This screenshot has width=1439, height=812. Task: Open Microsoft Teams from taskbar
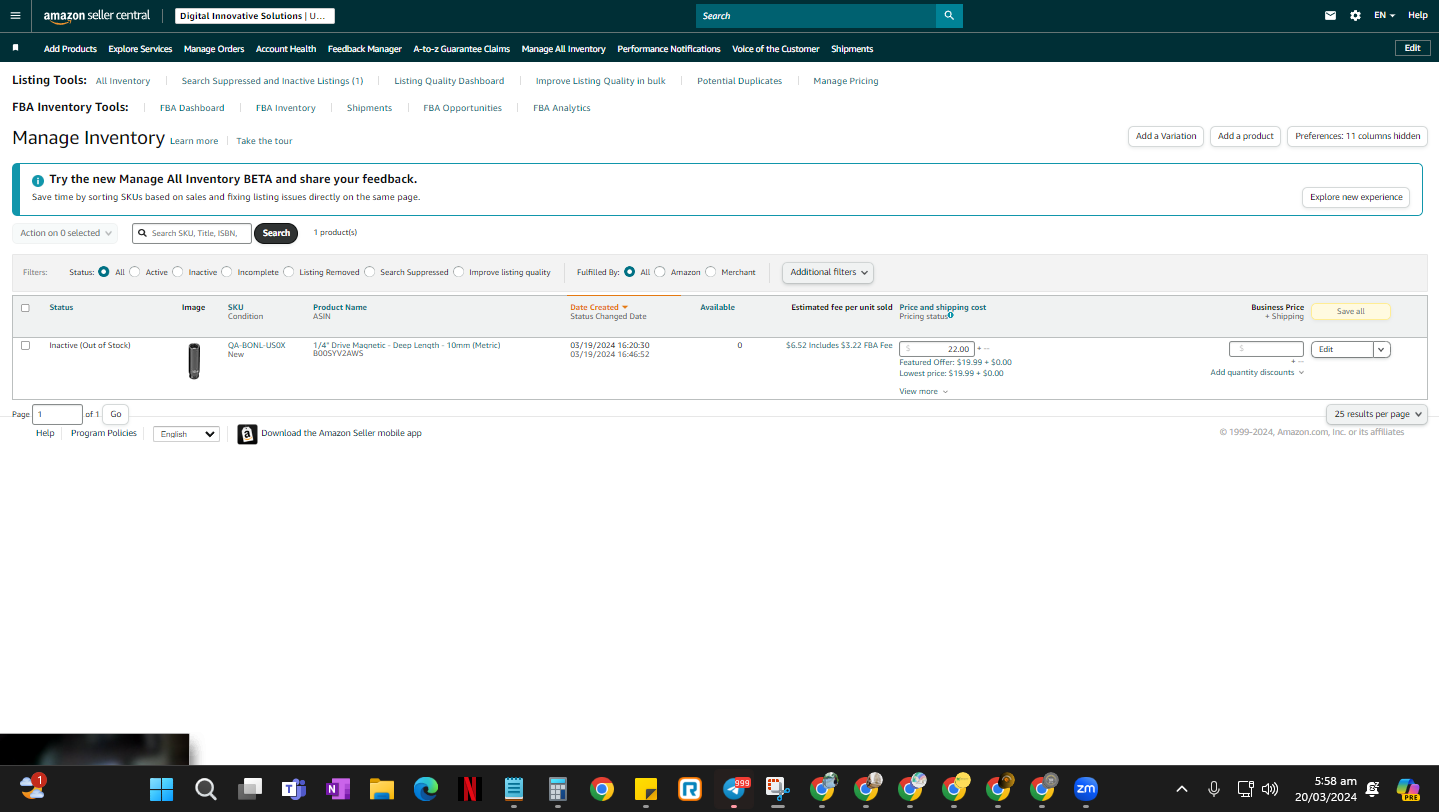(293, 789)
